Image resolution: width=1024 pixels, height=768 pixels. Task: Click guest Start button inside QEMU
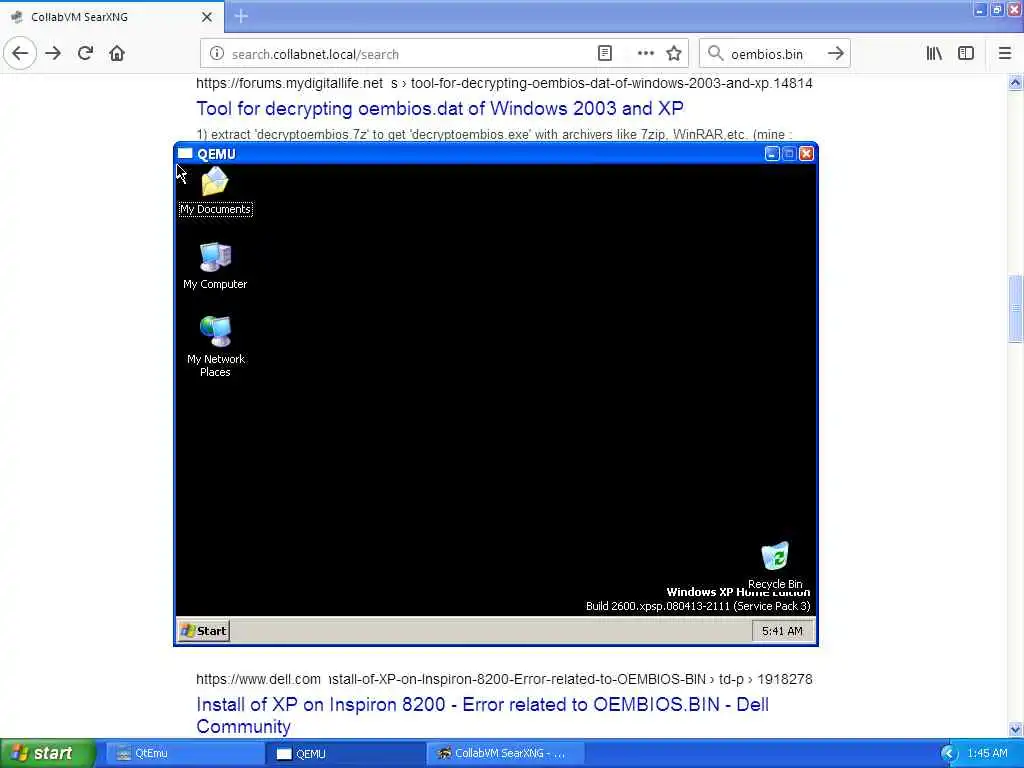tap(204, 631)
